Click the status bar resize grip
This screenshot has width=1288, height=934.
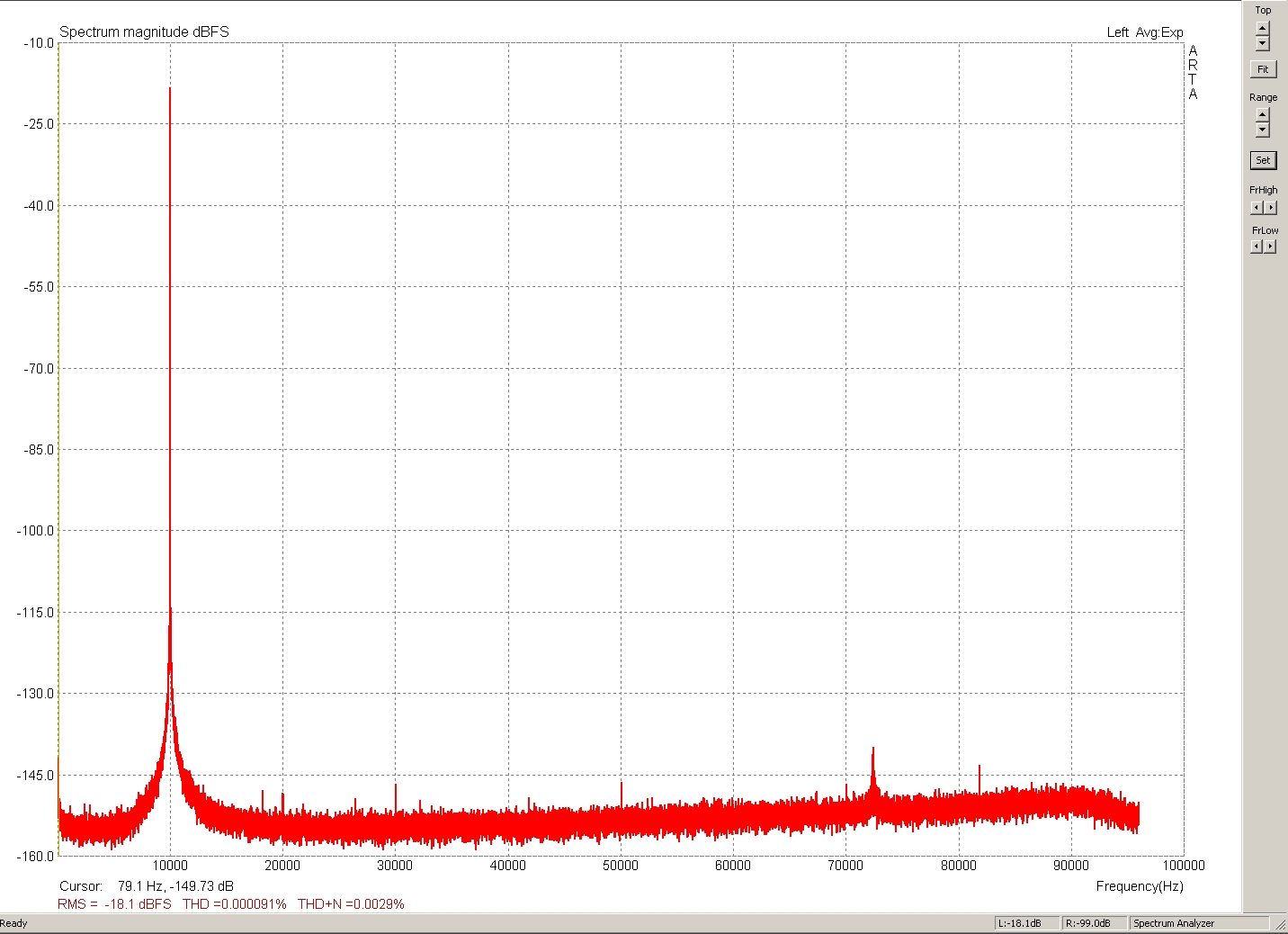tap(1279, 923)
